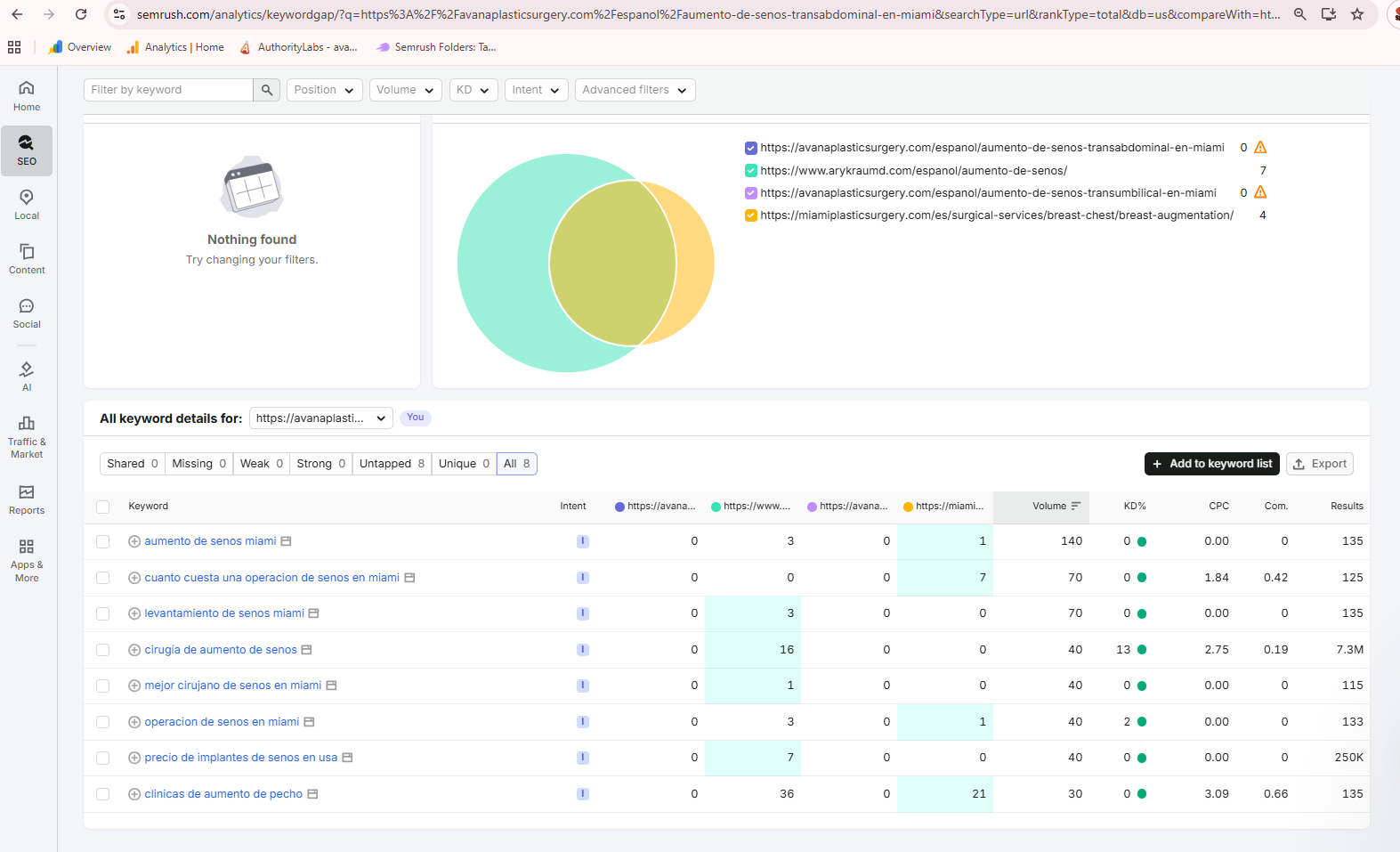Select the Unique keywords tab
This screenshot has width=1400, height=852.
coord(464,464)
